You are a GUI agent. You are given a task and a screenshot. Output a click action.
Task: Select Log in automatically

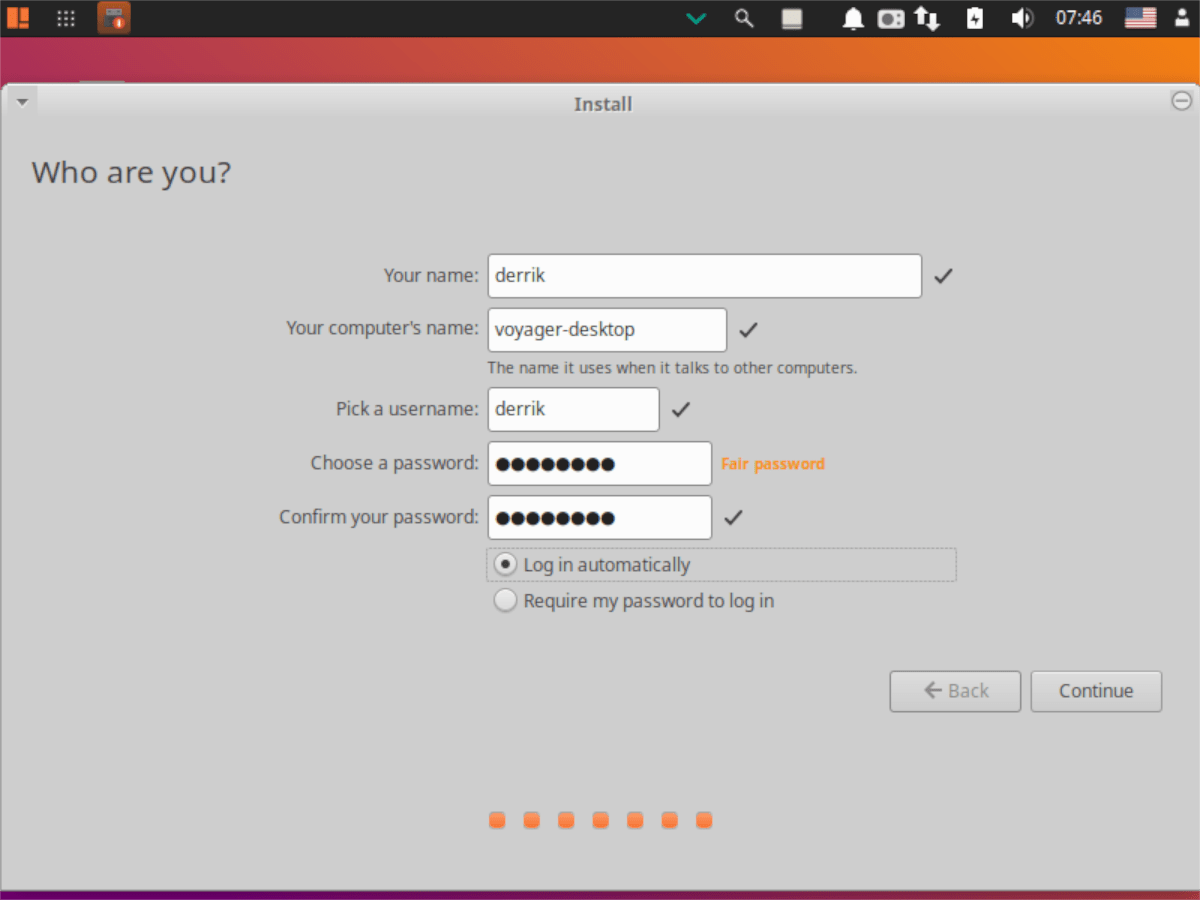click(721, 565)
